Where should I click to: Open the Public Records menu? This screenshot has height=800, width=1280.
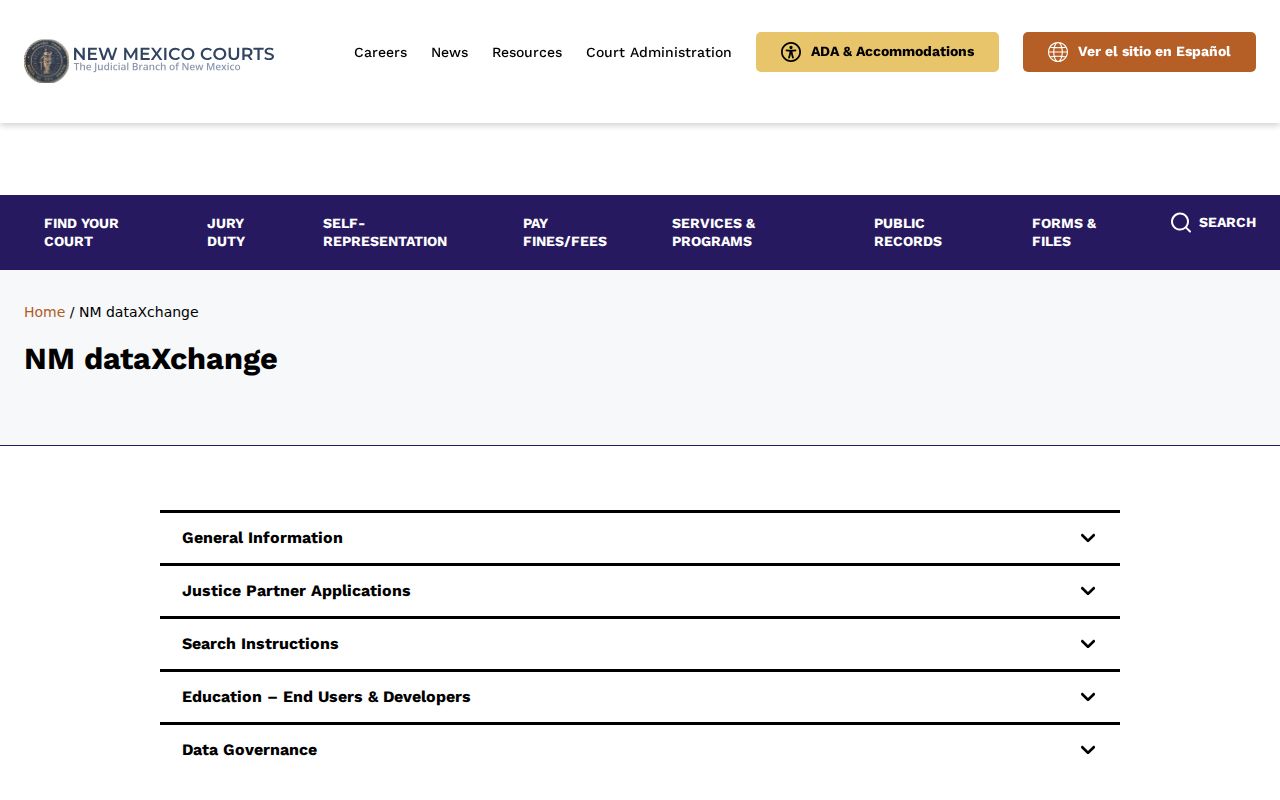click(x=908, y=232)
